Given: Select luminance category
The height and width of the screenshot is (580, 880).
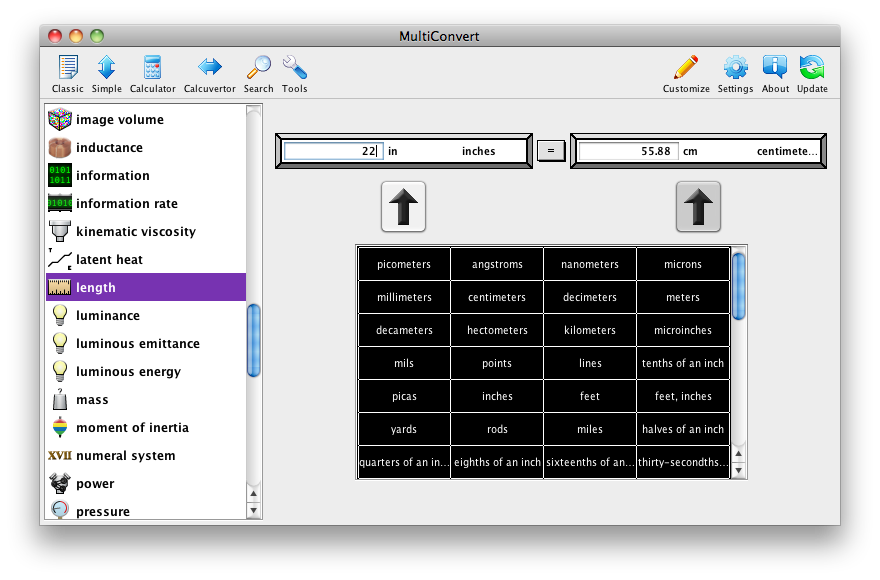Looking at the screenshot, I should tap(146, 316).
